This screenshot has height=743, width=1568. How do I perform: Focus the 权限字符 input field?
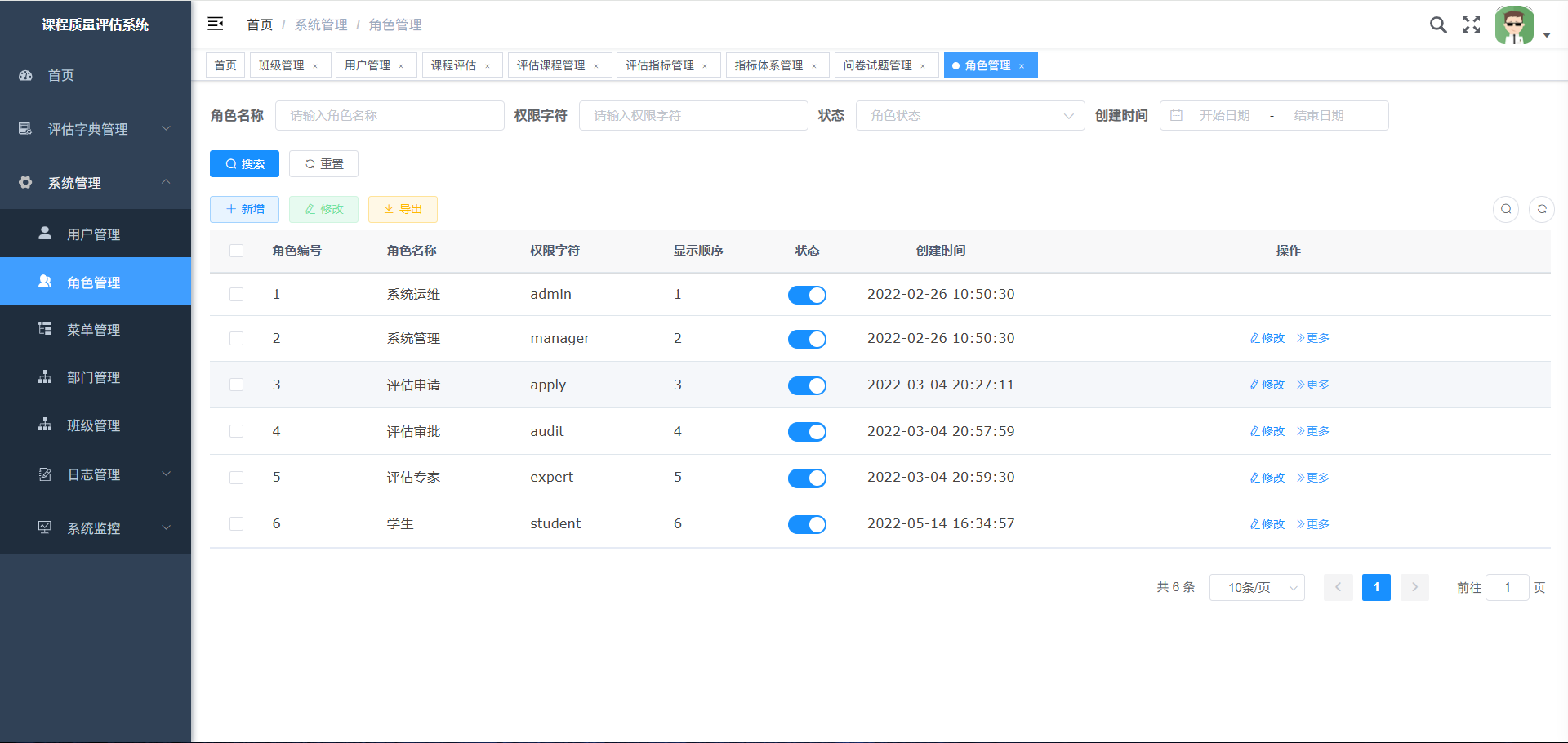coord(693,116)
